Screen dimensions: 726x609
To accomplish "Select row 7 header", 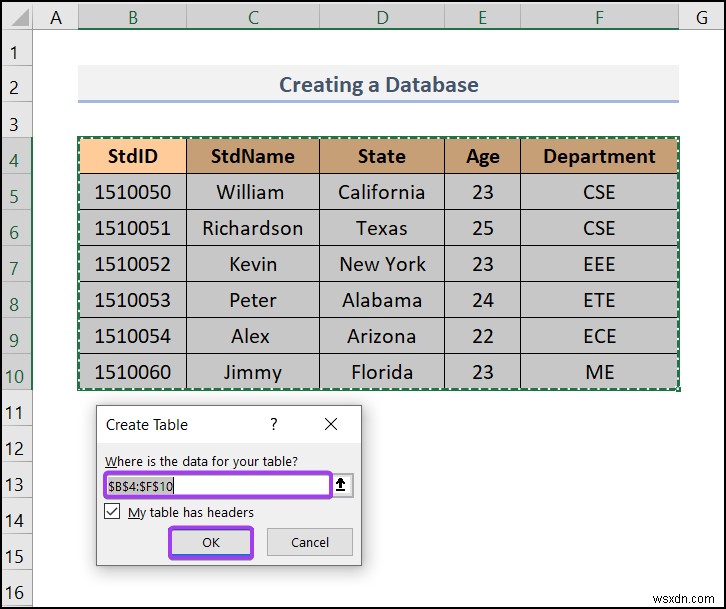I will pyautogui.click(x=17, y=264).
